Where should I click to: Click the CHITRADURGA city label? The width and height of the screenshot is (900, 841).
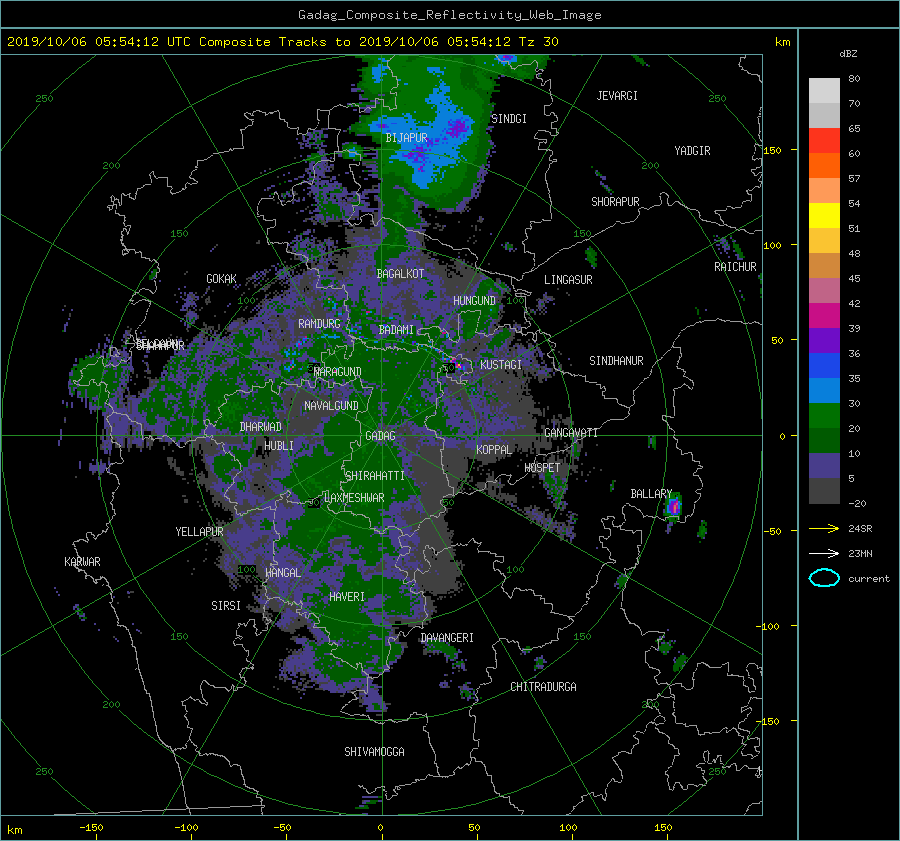click(x=544, y=687)
